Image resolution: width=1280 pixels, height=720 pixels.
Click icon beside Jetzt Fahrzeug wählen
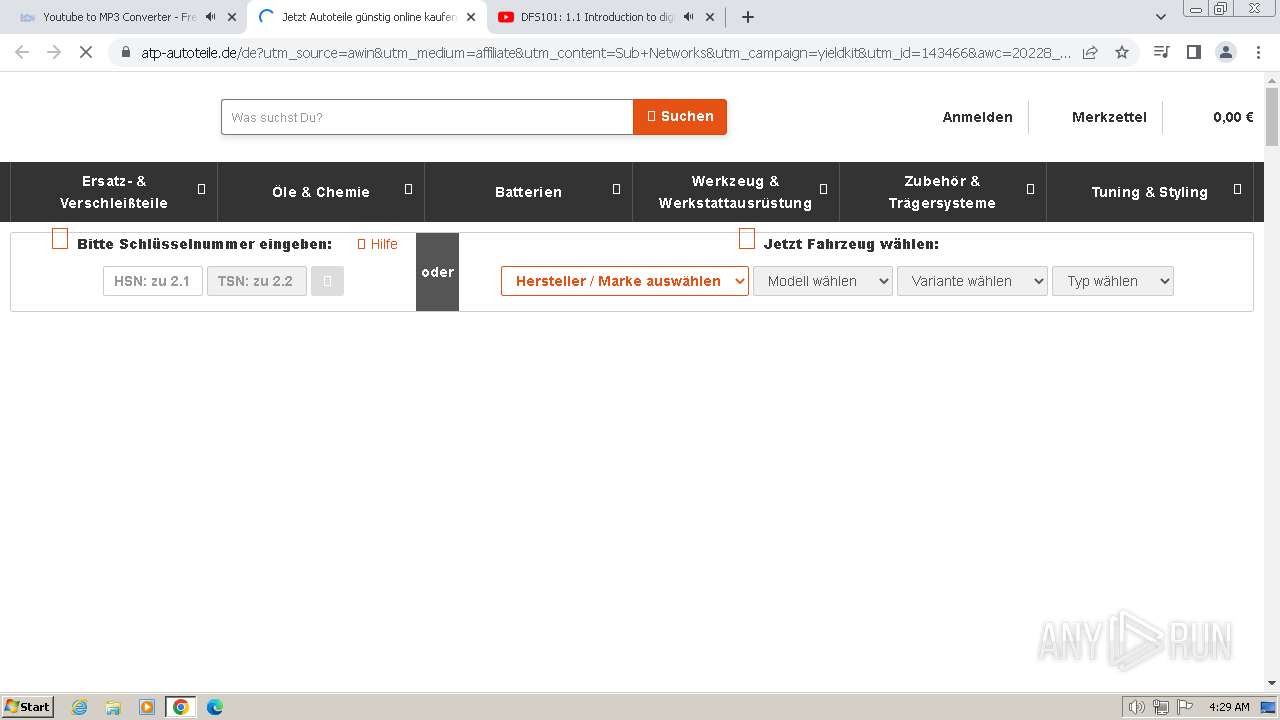click(x=747, y=239)
